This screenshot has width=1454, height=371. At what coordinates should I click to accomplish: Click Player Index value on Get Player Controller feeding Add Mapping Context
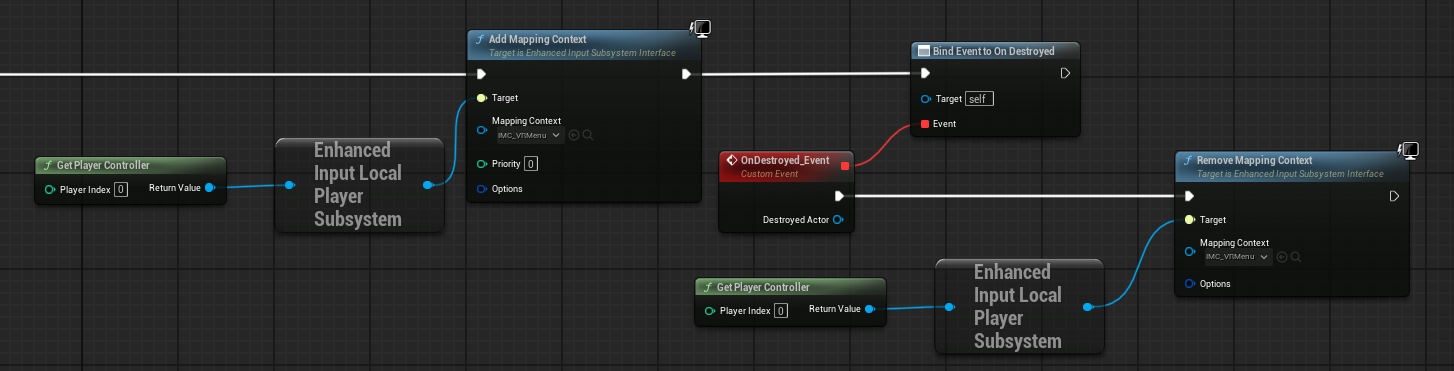[120, 189]
